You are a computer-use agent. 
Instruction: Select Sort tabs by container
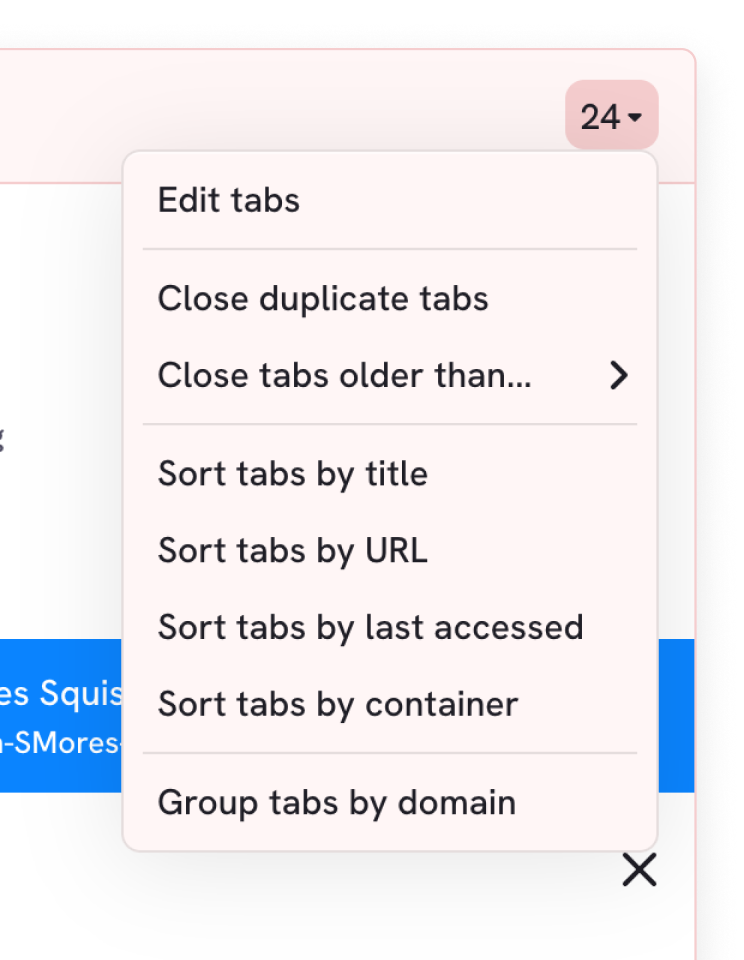pos(338,704)
